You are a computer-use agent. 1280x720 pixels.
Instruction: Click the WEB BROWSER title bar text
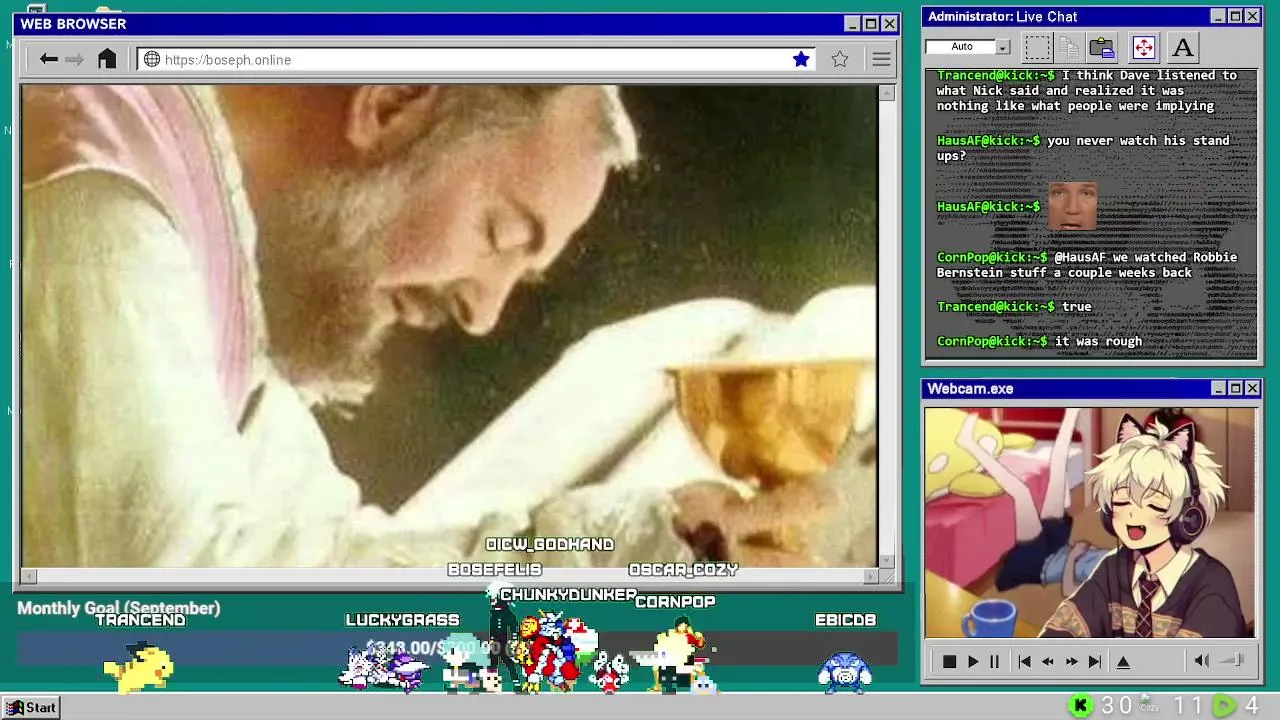[73, 24]
